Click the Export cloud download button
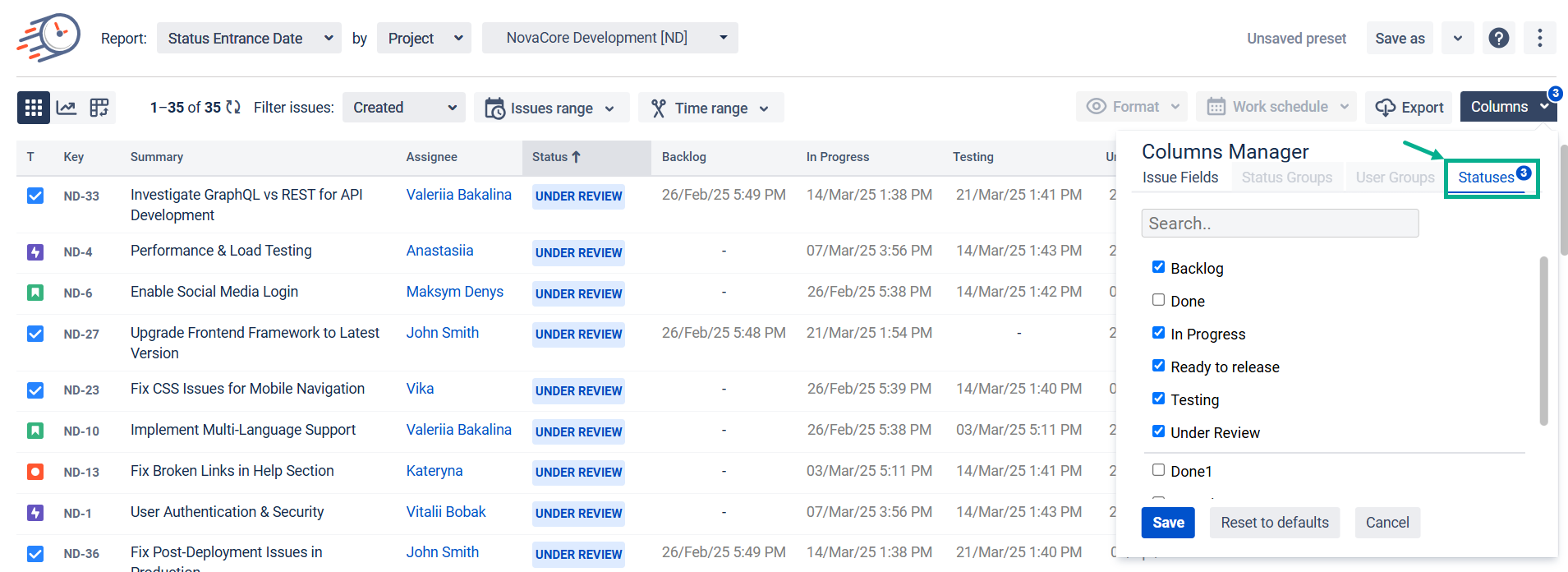 [1409, 108]
